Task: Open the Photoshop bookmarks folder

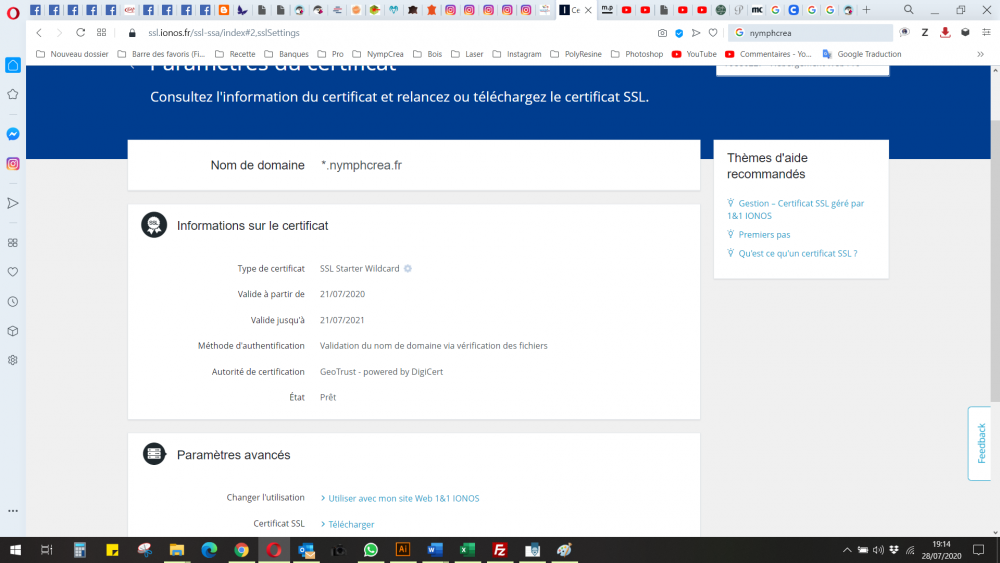Action: 637,54
